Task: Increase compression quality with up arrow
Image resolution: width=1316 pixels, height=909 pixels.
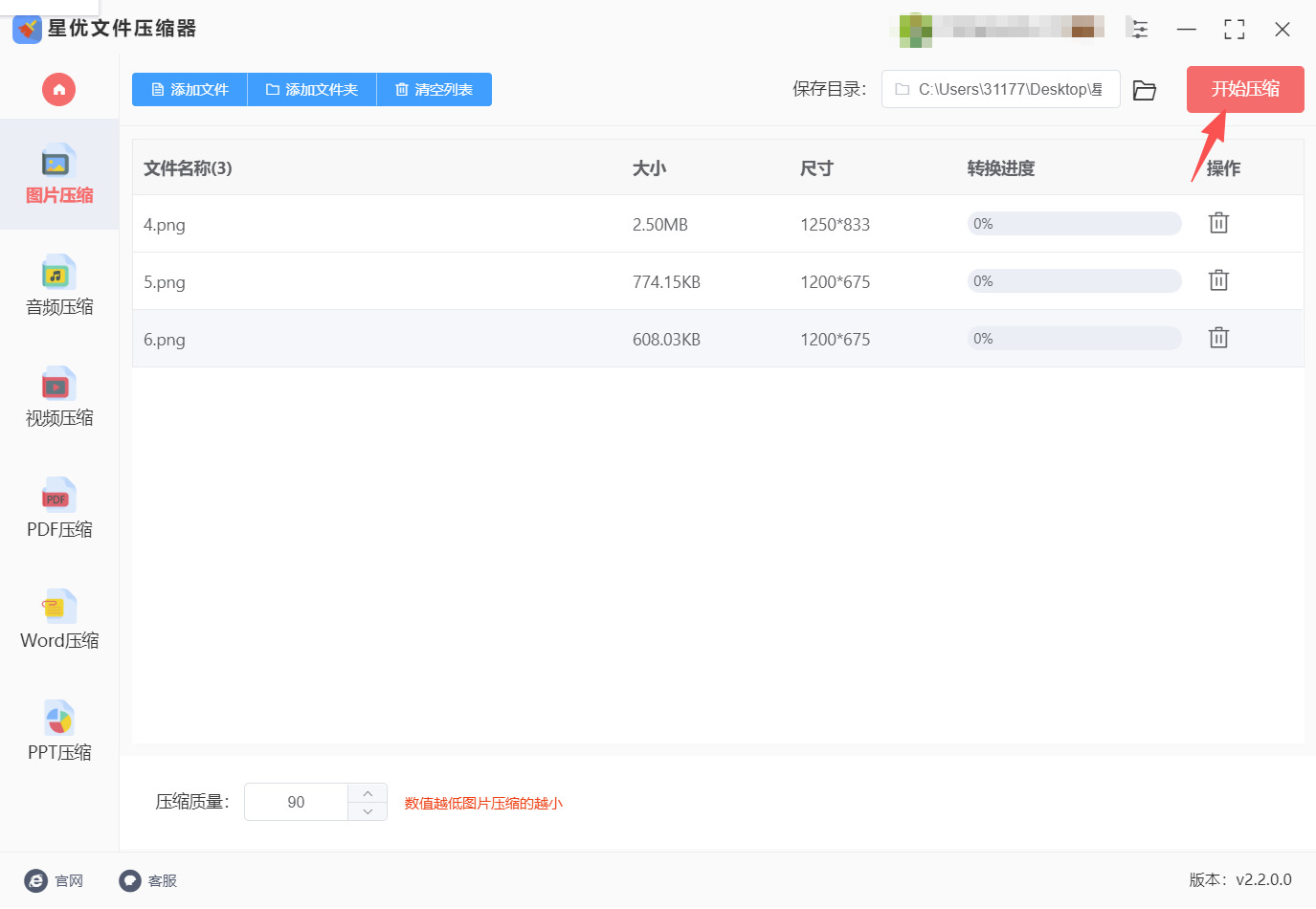Action: 368,793
